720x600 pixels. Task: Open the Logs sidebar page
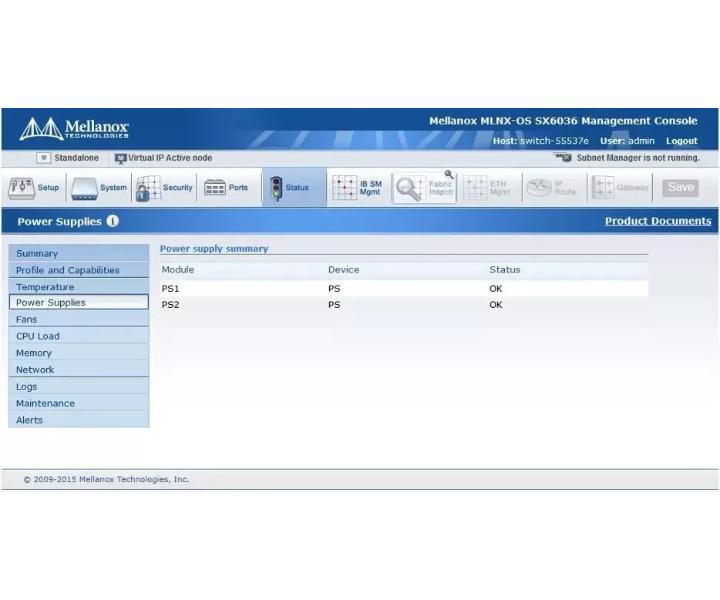[x=79, y=386]
